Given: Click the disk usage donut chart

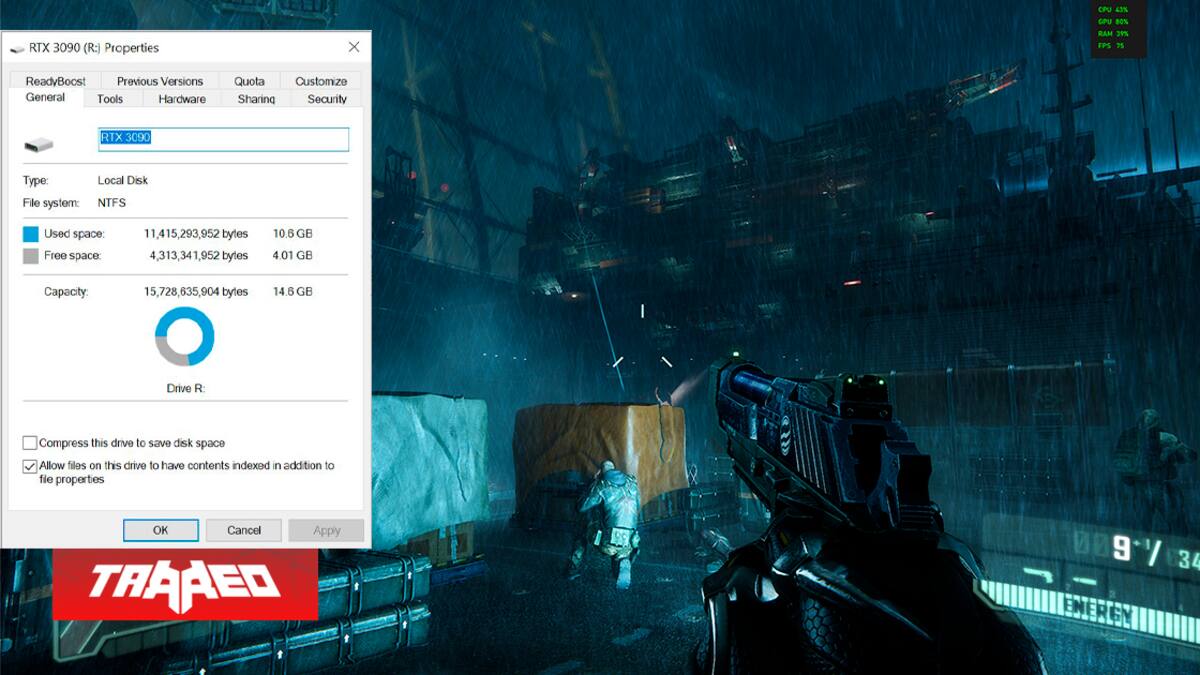Looking at the screenshot, I should (184, 336).
